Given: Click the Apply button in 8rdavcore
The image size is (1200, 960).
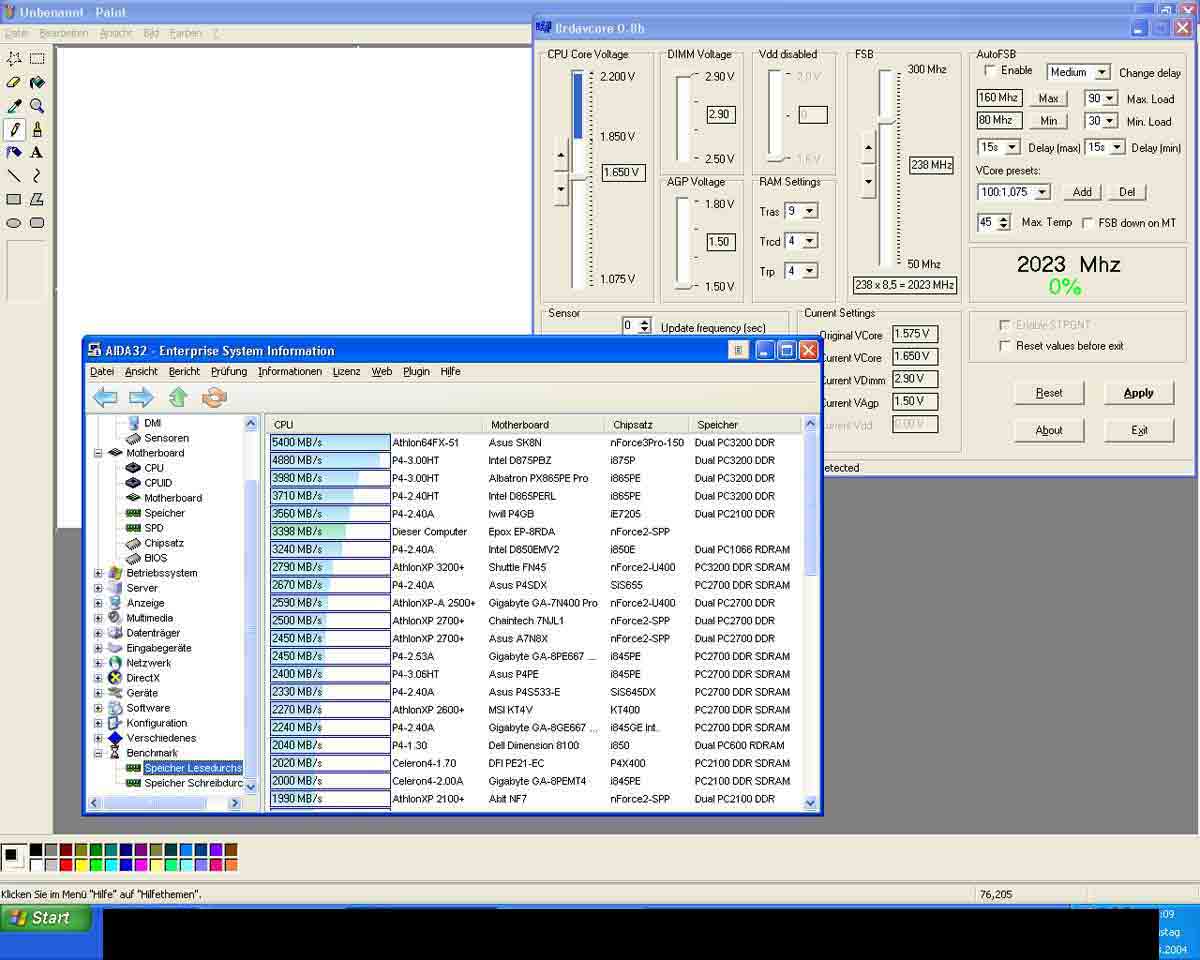Looking at the screenshot, I should pos(1139,393).
